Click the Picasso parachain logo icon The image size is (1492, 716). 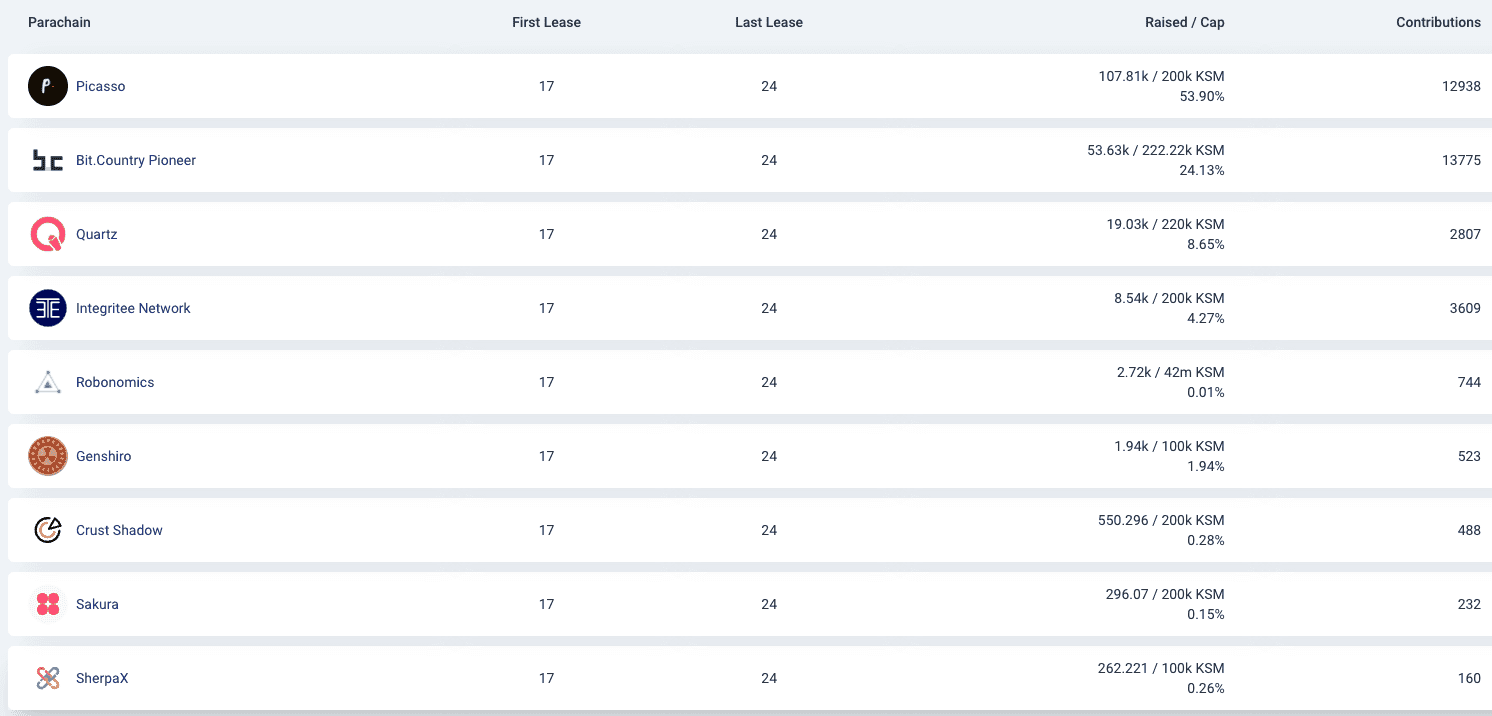tap(48, 86)
